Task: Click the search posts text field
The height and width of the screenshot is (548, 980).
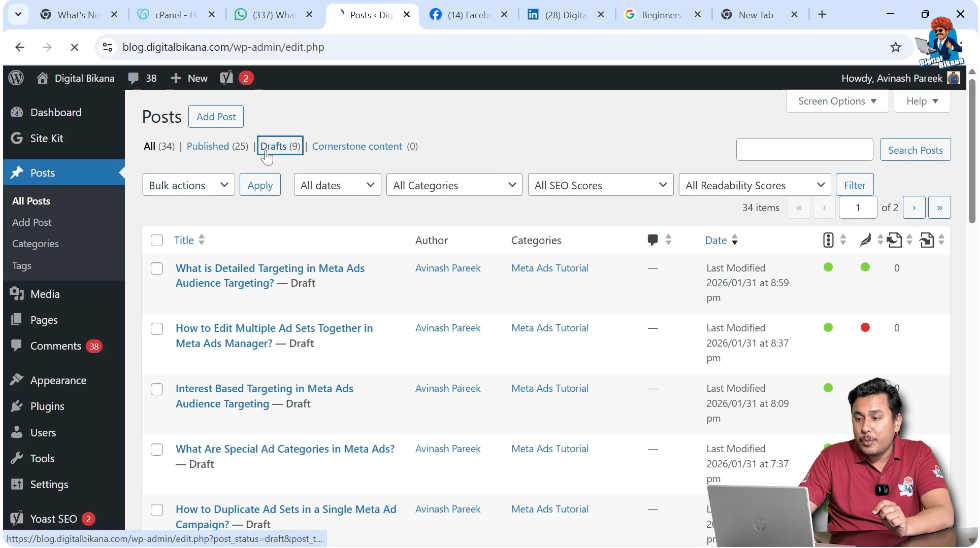Action: pyautogui.click(x=804, y=150)
